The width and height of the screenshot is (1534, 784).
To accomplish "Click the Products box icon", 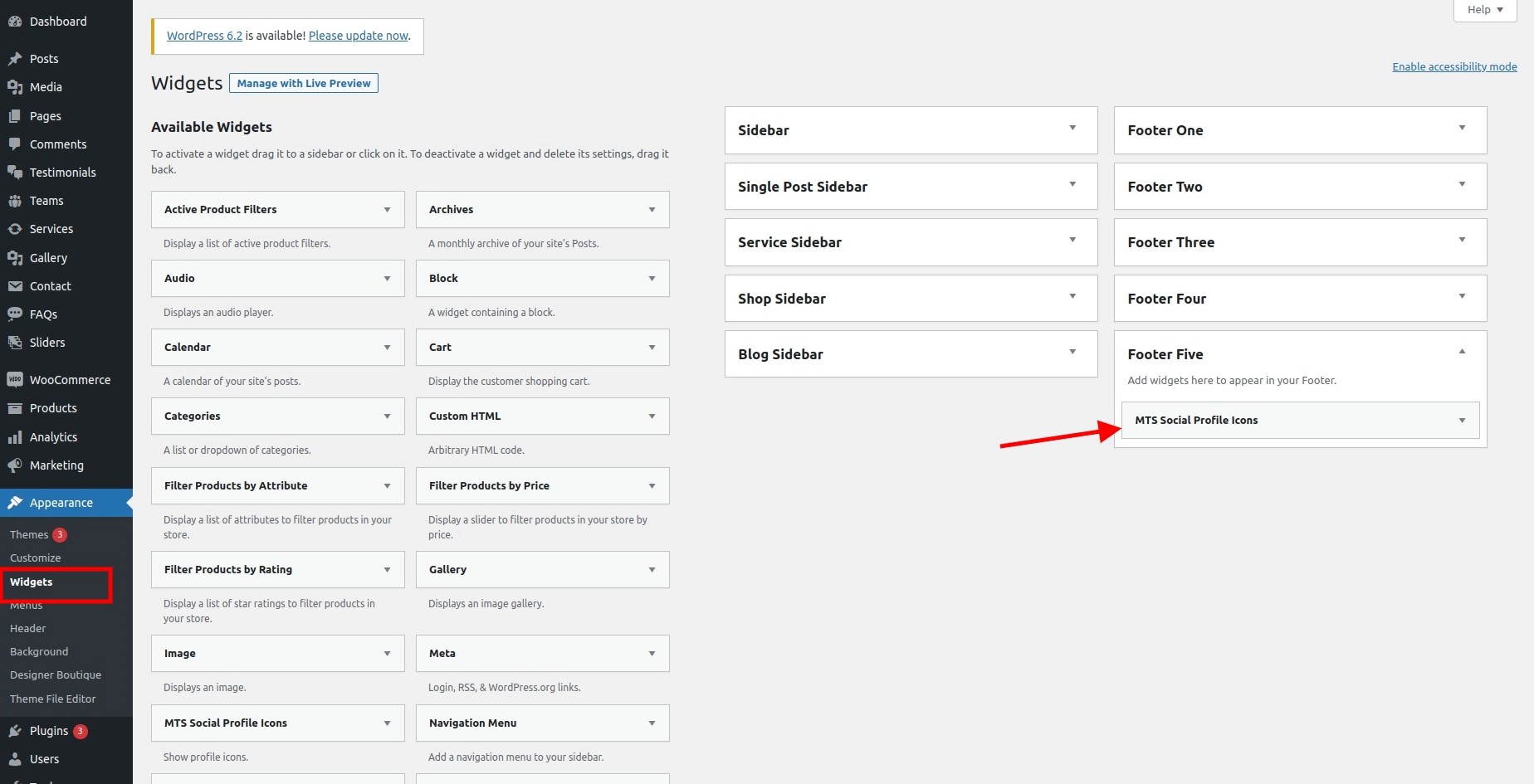I will pos(15,408).
